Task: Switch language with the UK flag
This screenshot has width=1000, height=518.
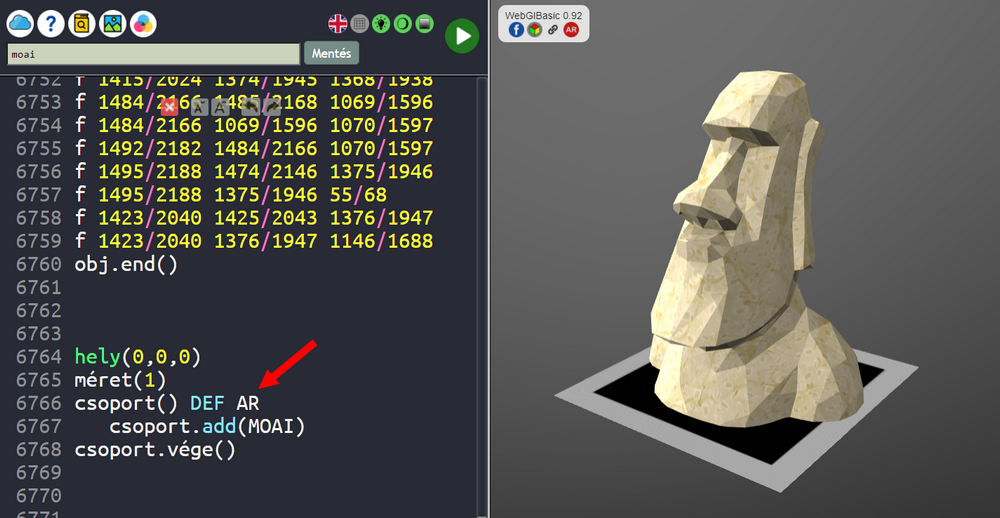Action: 338,23
